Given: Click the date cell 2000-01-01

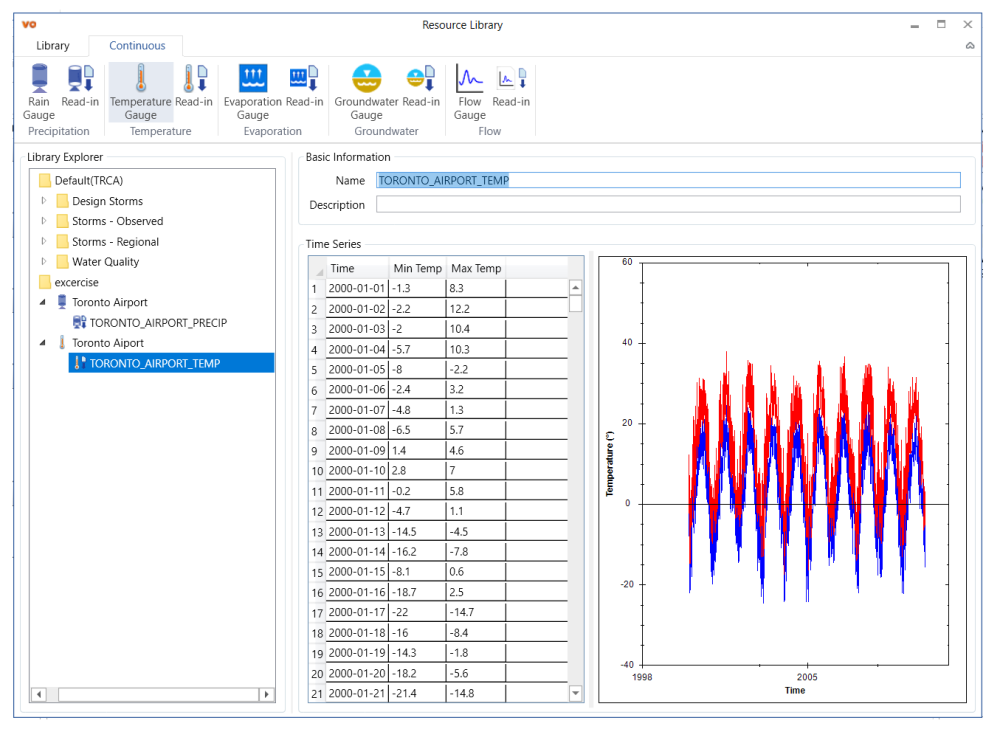Looking at the screenshot, I should 357,288.
